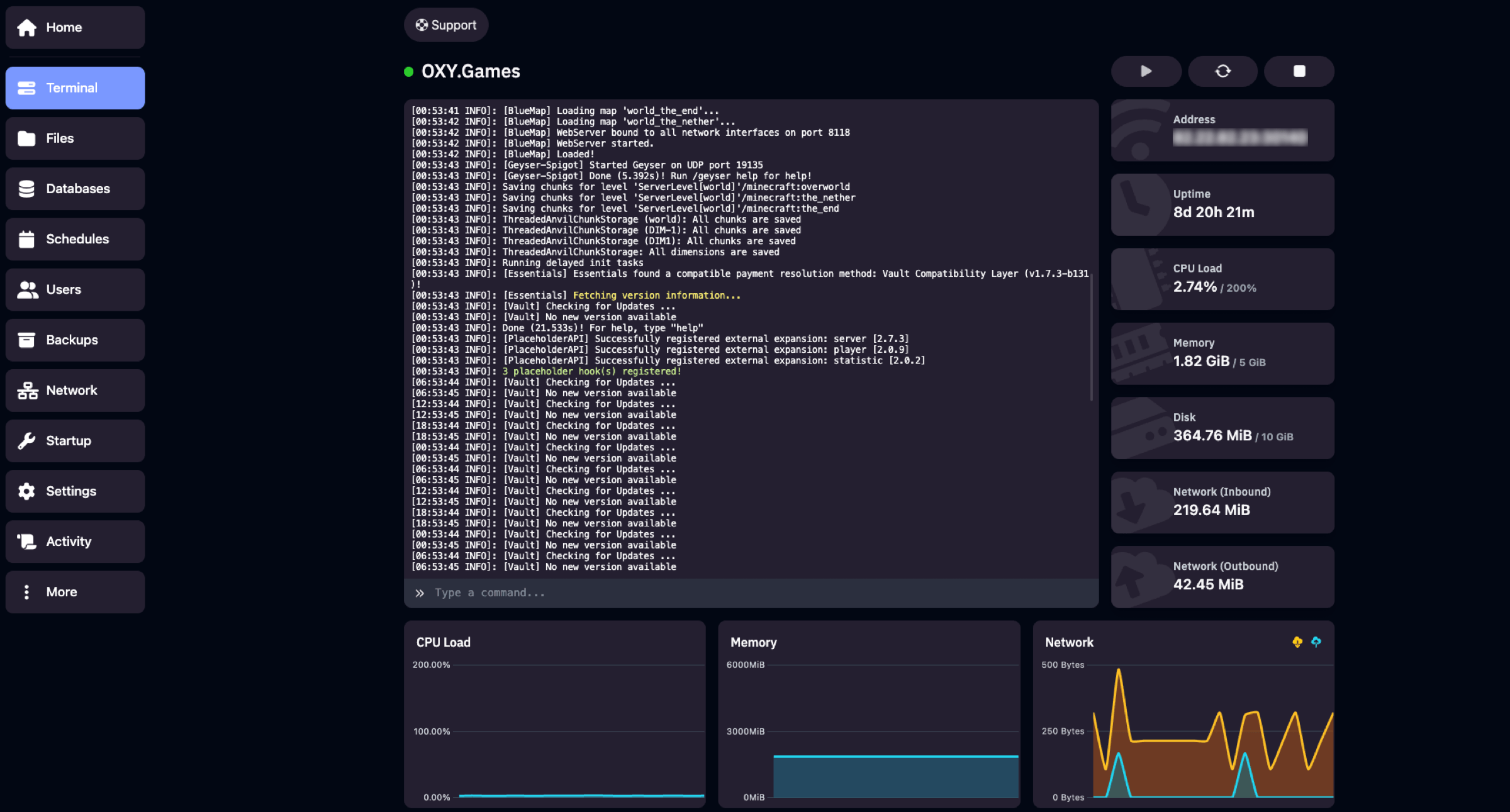This screenshot has width=1510, height=812.
Task: Open the Startup configuration page
Action: (75, 440)
